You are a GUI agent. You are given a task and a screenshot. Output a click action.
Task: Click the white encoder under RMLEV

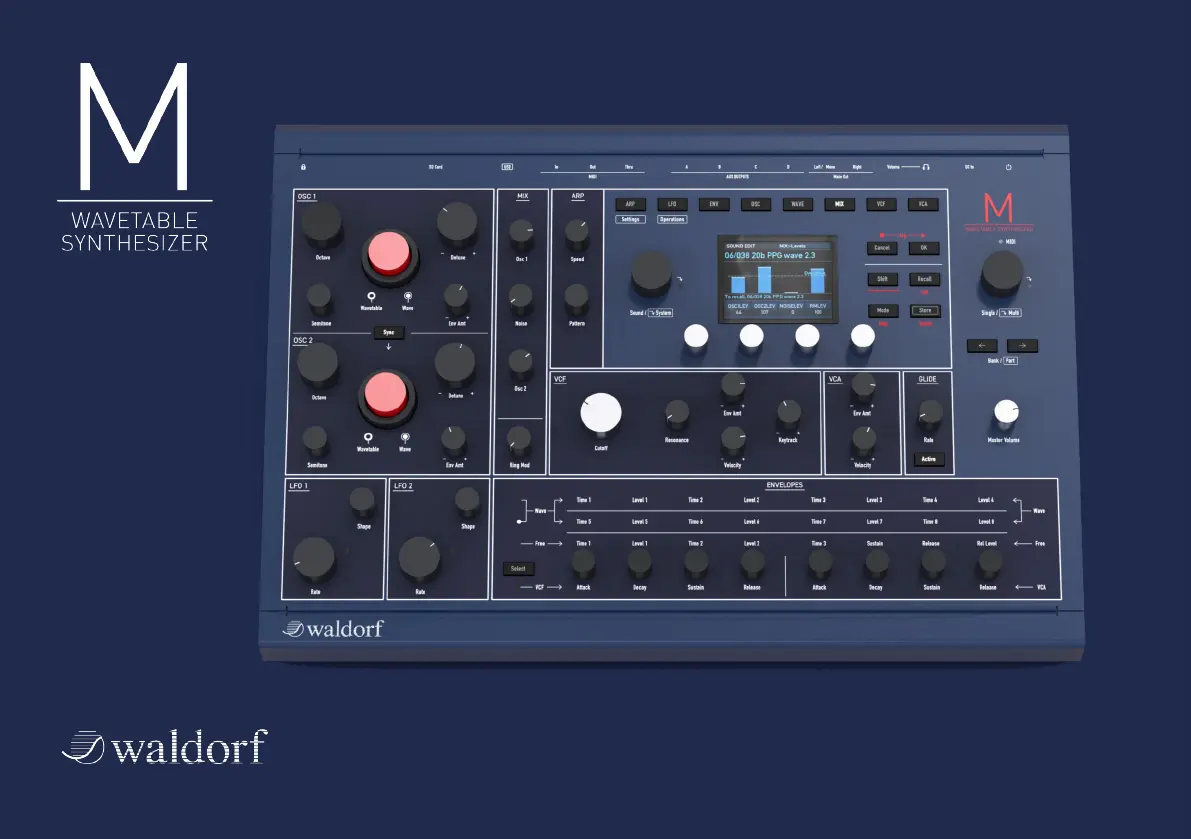[x=862, y=336]
